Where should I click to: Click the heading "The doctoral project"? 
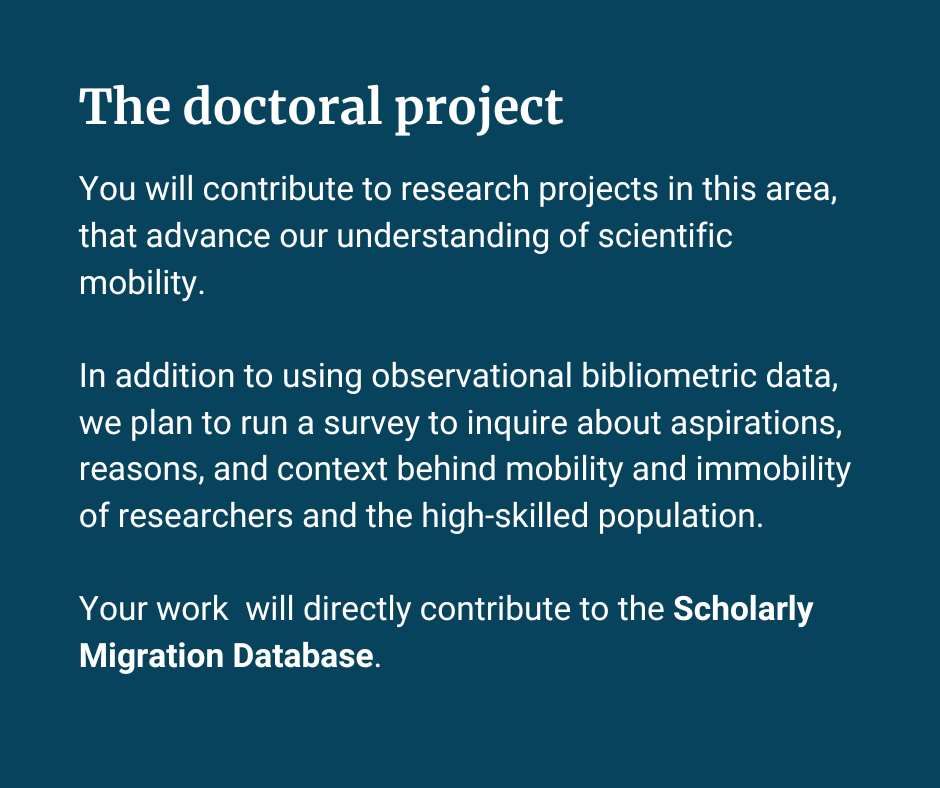(x=321, y=108)
